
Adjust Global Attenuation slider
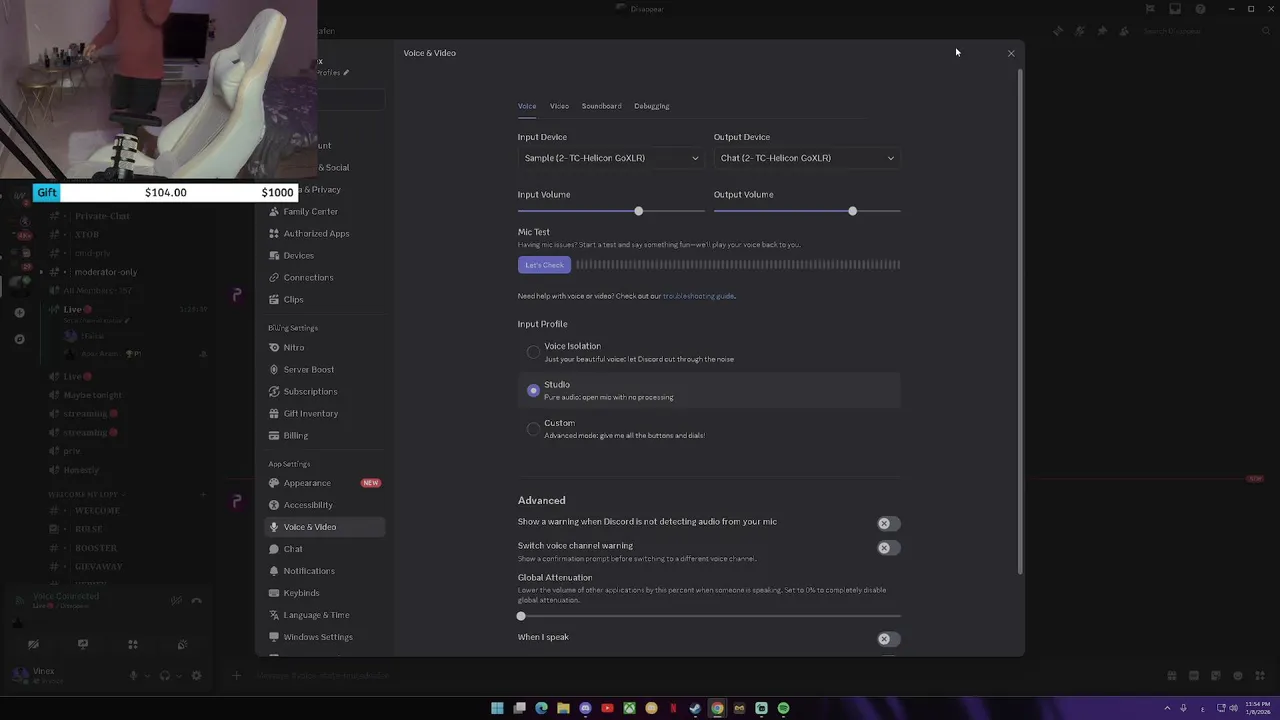[521, 616]
